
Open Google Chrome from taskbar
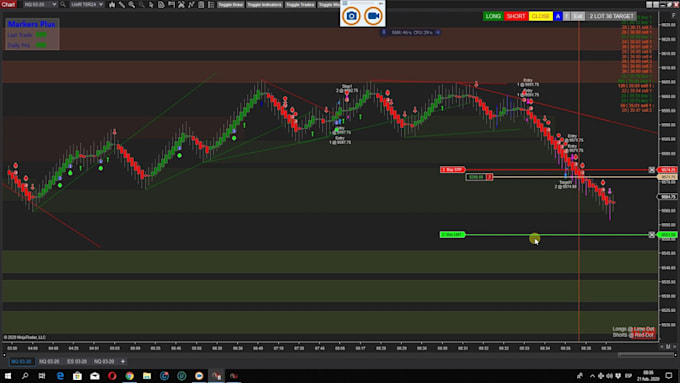click(x=129, y=376)
